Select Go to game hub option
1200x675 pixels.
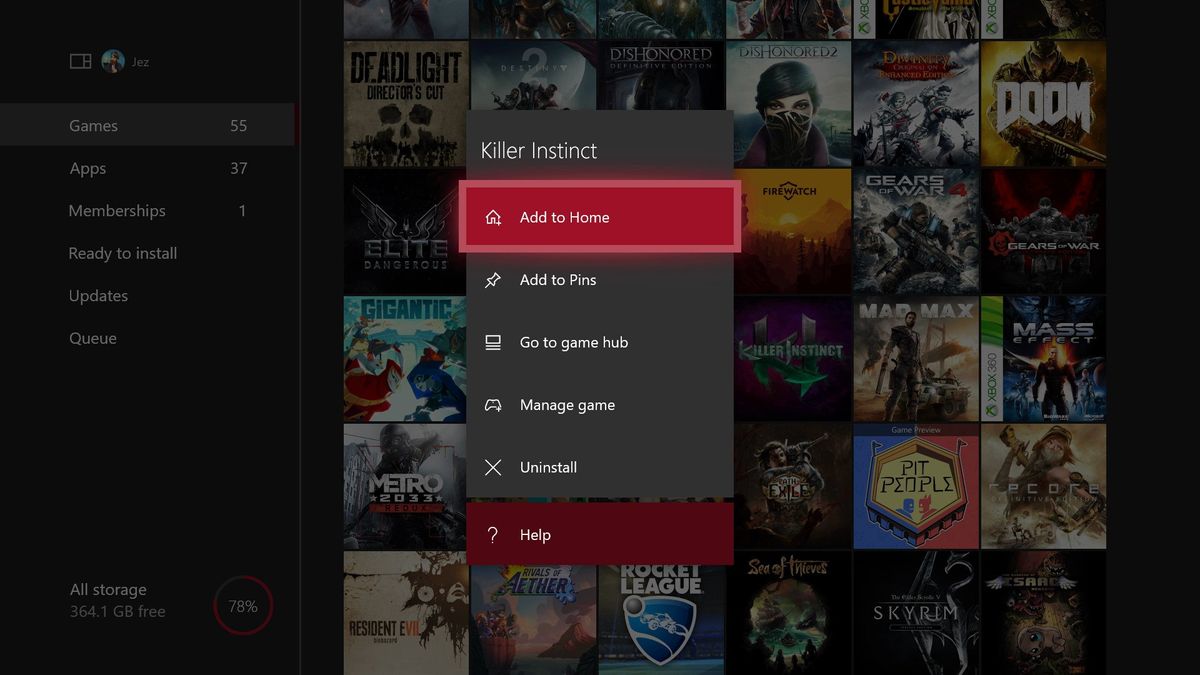573,342
